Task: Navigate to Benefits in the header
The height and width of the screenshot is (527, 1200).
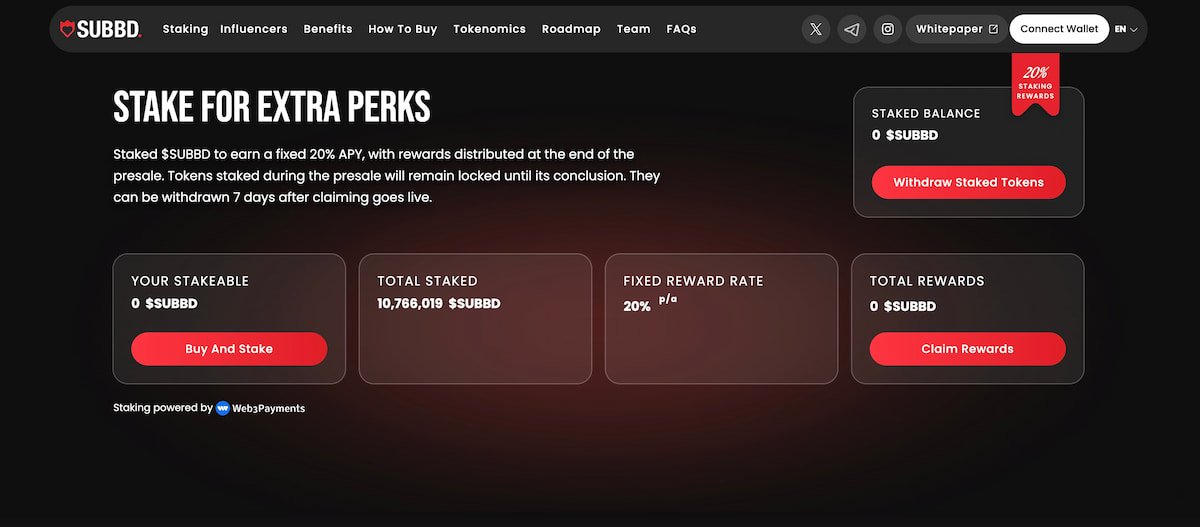Action: tap(328, 29)
